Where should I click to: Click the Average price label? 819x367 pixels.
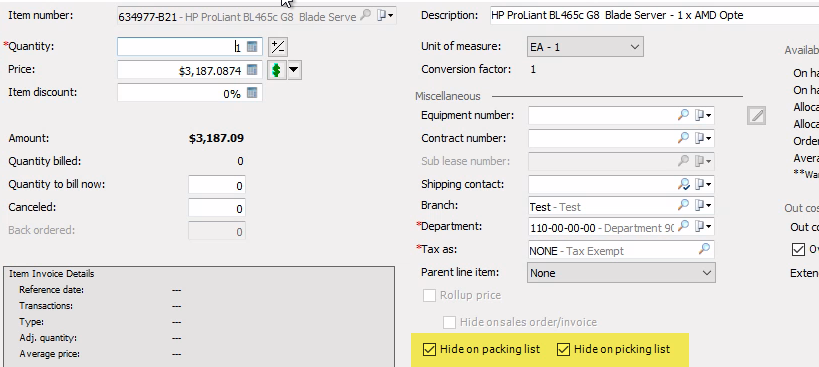click(x=49, y=354)
